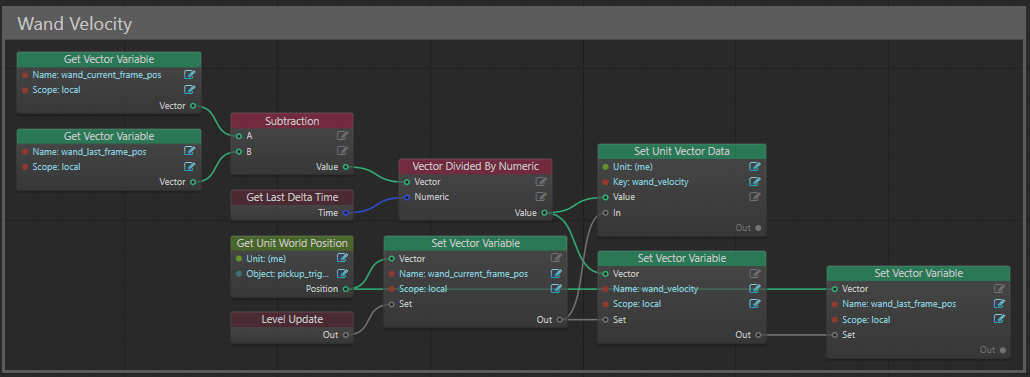The image size is (1030, 377).
Task: Click Get Last Delta Time output port
Action: tap(346, 213)
